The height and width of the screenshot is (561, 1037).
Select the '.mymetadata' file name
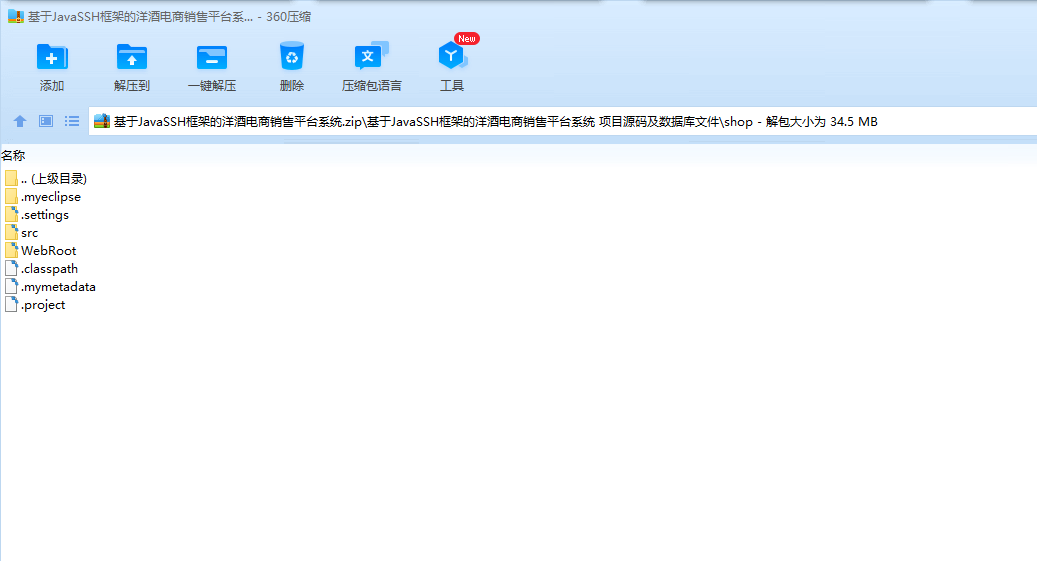click(58, 286)
